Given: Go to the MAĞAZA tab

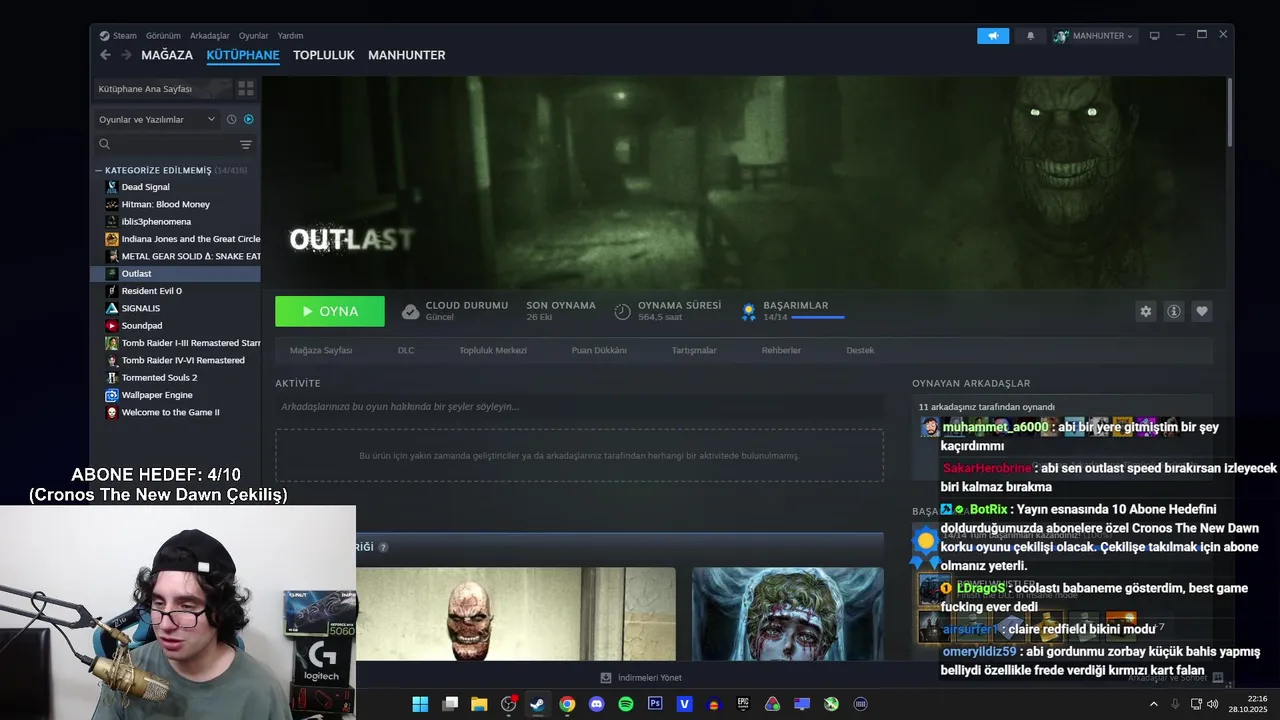Looking at the screenshot, I should pyautogui.click(x=167, y=55).
